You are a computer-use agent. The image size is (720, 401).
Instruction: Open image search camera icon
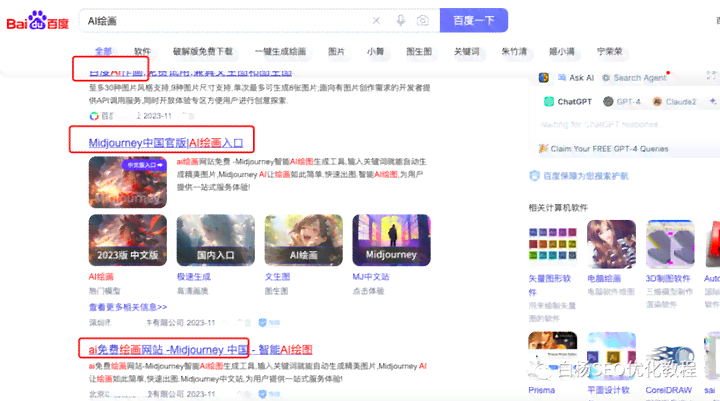(423, 21)
